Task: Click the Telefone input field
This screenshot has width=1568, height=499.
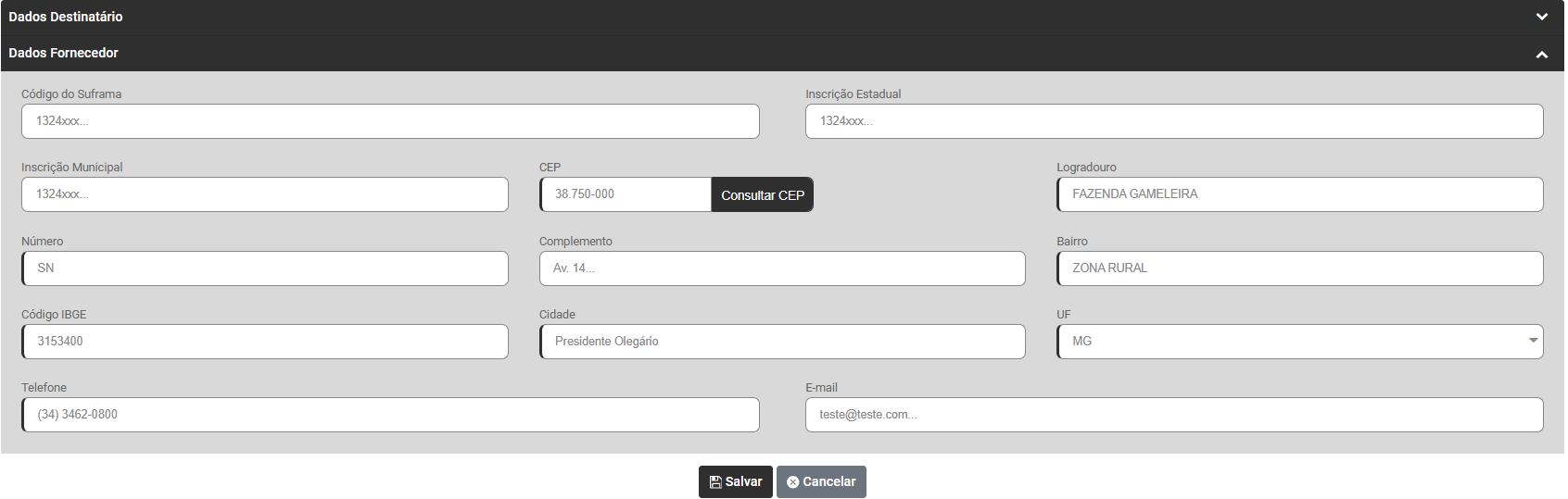Action: coord(390,415)
